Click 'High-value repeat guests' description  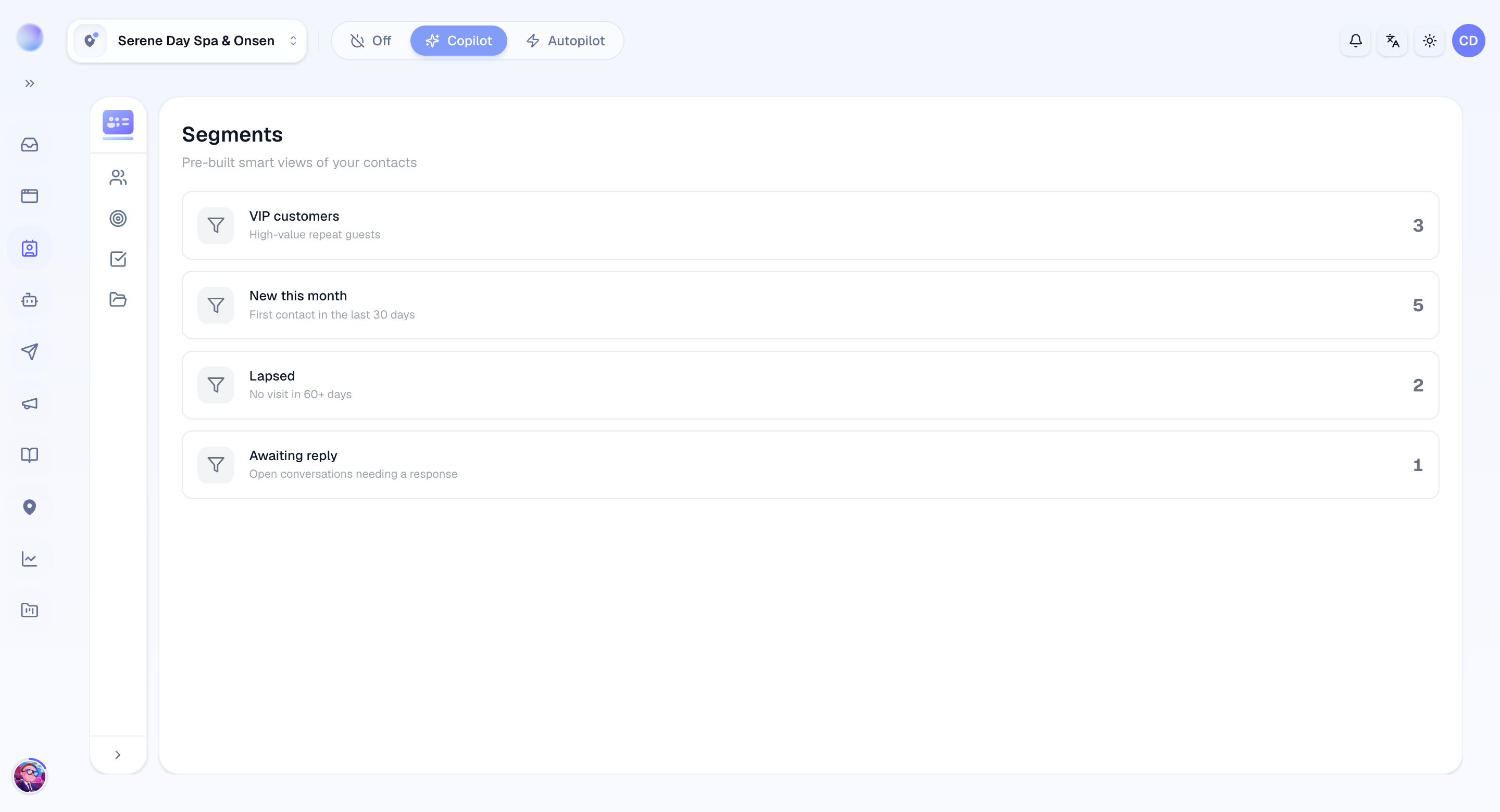[x=315, y=235]
